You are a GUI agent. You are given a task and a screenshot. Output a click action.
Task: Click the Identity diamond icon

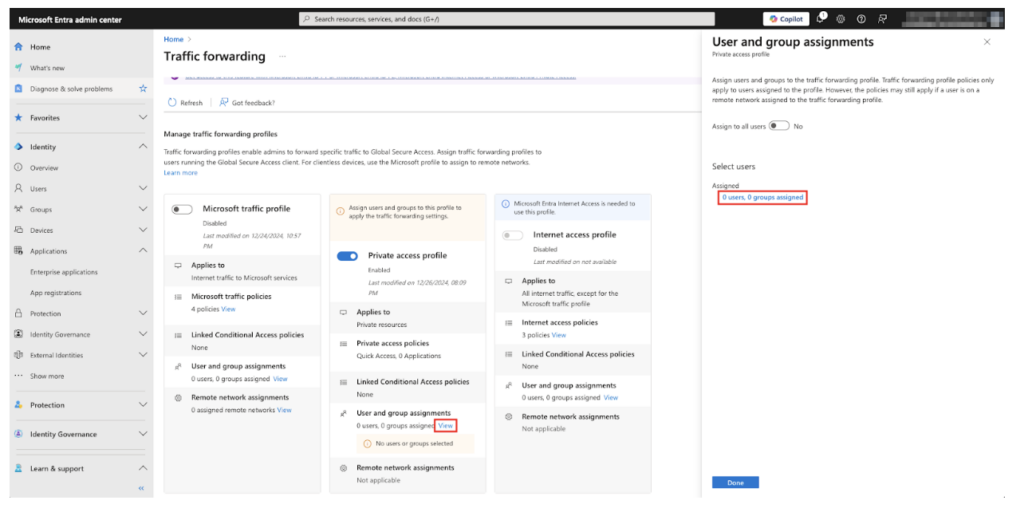tap(19, 147)
